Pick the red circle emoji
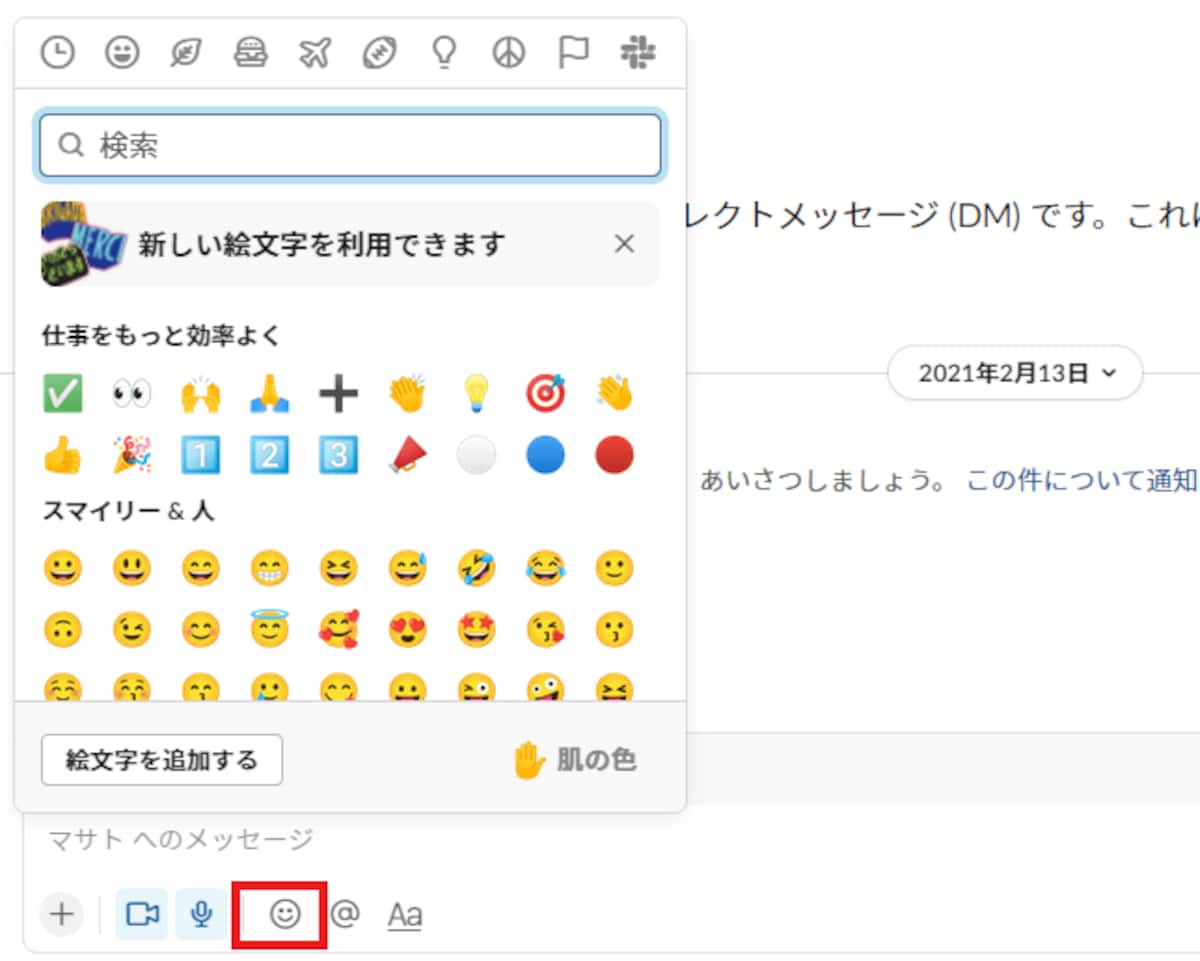The image size is (1200, 961). point(614,455)
